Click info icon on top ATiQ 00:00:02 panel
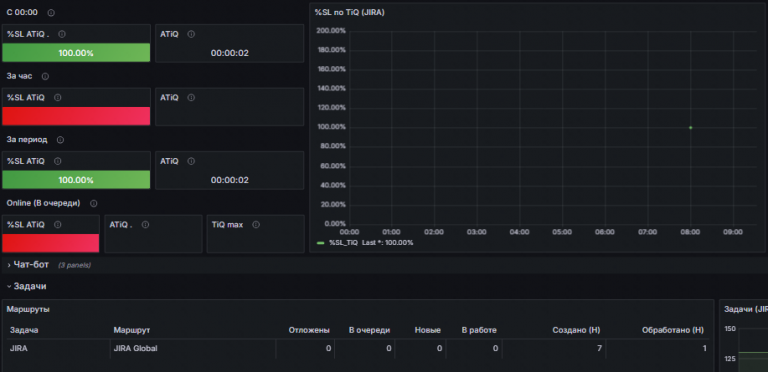 pos(191,34)
